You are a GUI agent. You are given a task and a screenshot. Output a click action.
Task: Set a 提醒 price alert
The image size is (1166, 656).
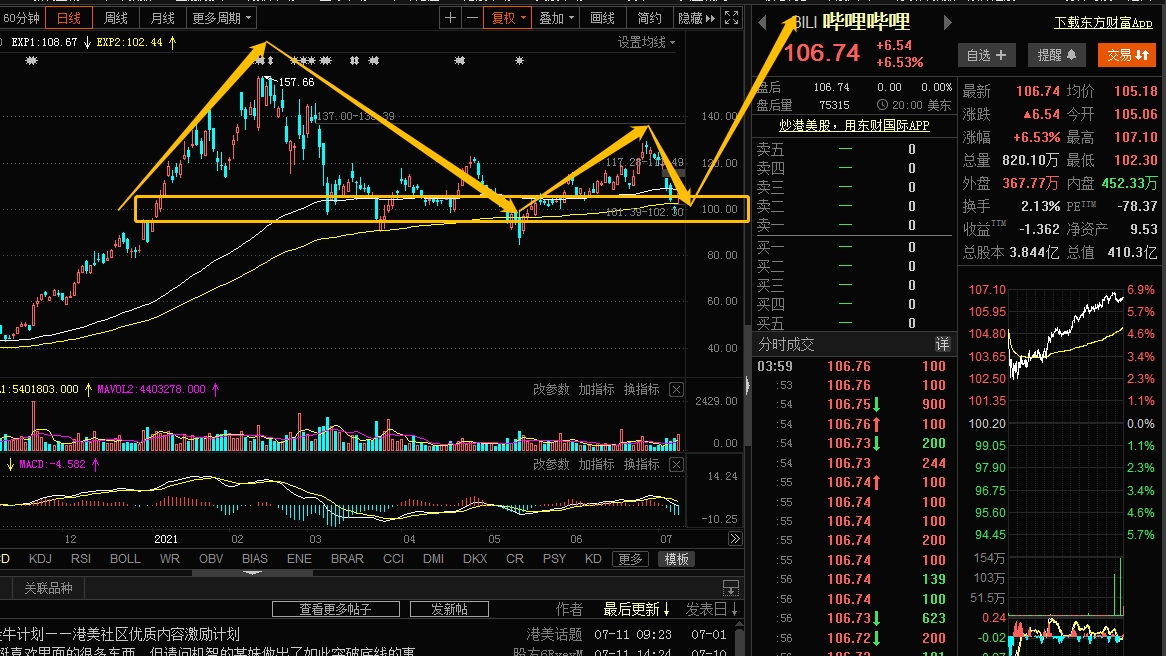[x=1057, y=55]
